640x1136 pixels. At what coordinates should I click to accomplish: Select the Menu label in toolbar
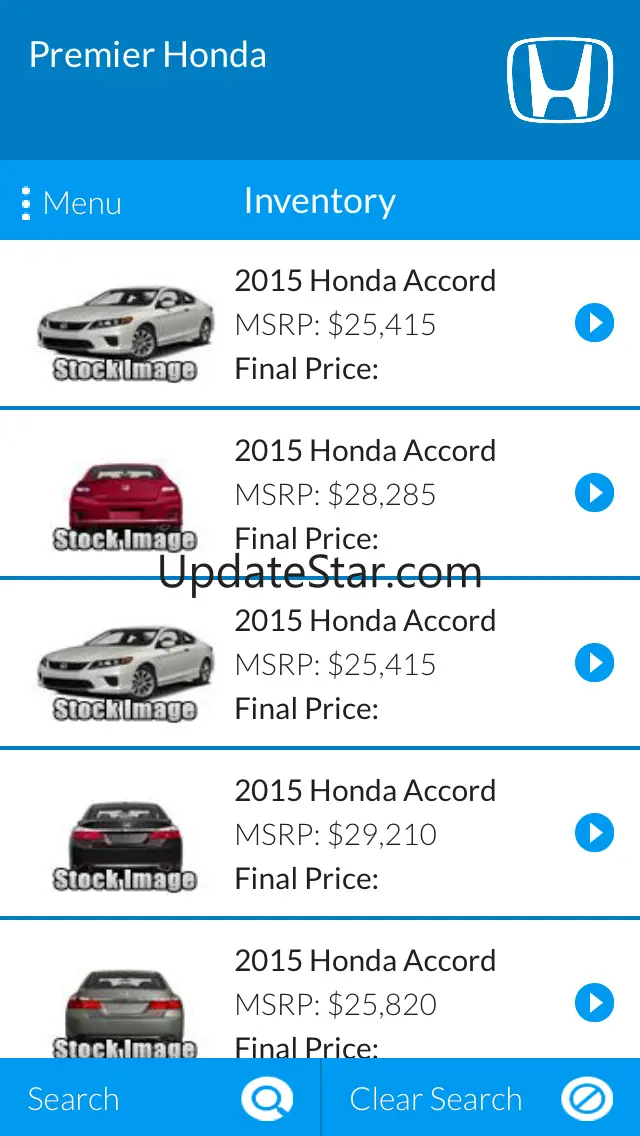pyautogui.click(x=82, y=203)
